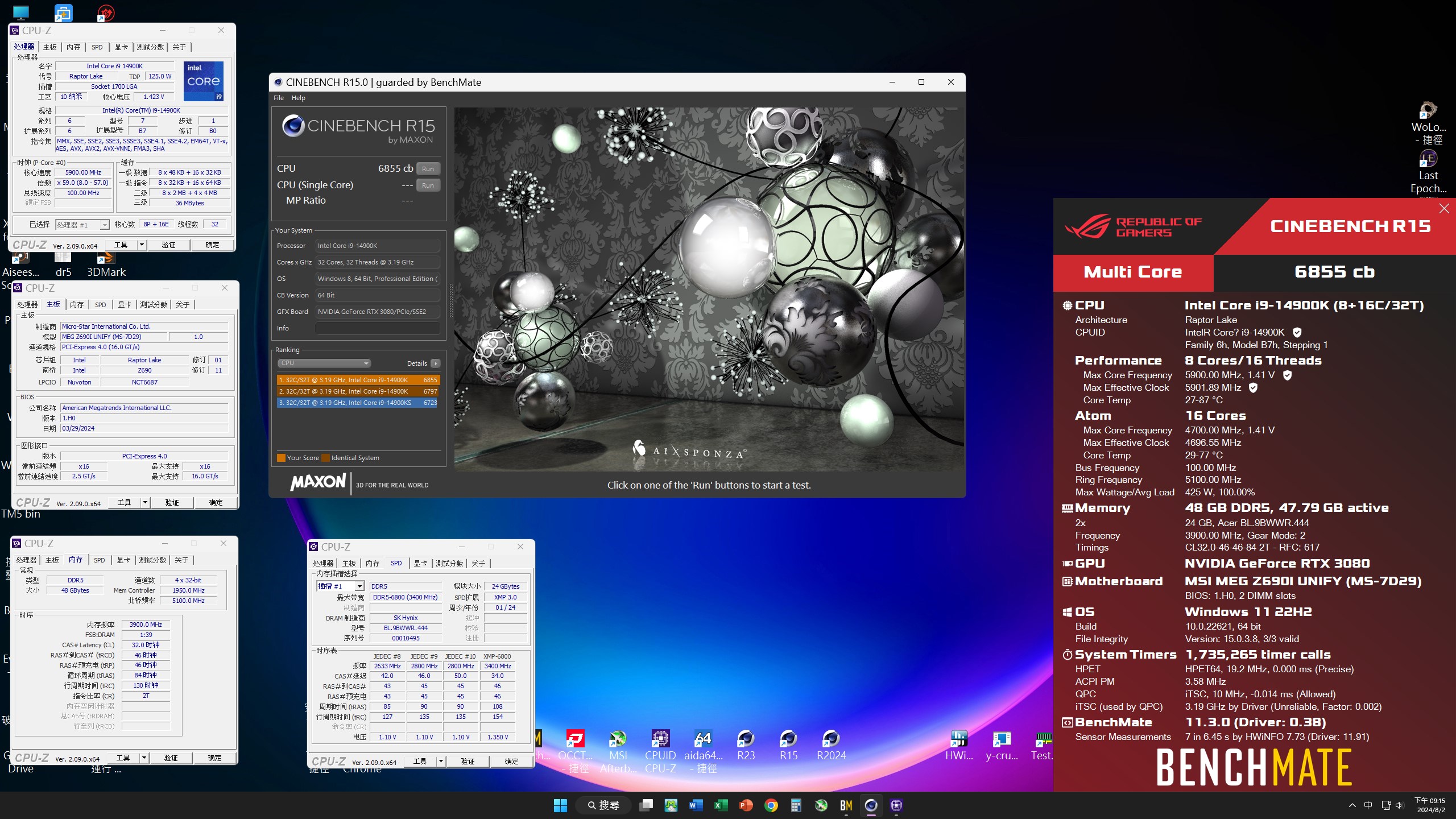The width and height of the screenshot is (1456, 819).
Task: Click 工具 button in memory CPU-Z window
Action: (123, 758)
